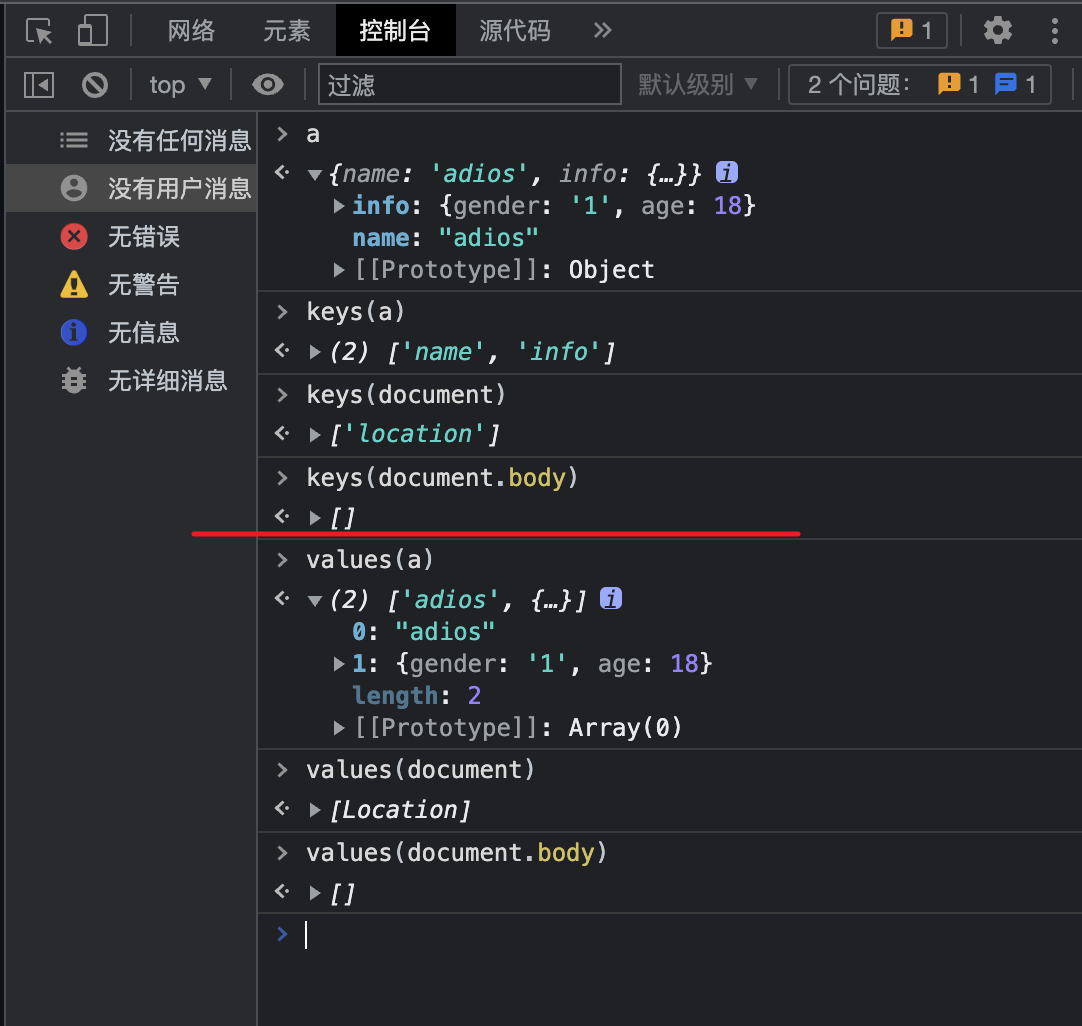This screenshot has width=1082, height=1026.
Task: Toggle the live expression eye icon
Action: click(x=268, y=85)
